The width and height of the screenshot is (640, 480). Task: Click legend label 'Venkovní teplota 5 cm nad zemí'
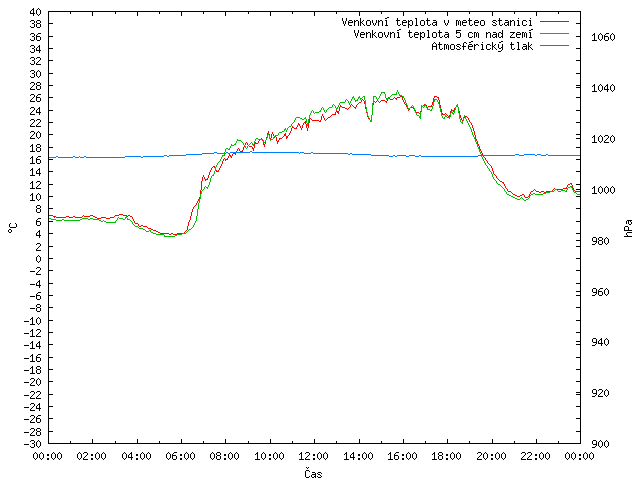click(443, 34)
